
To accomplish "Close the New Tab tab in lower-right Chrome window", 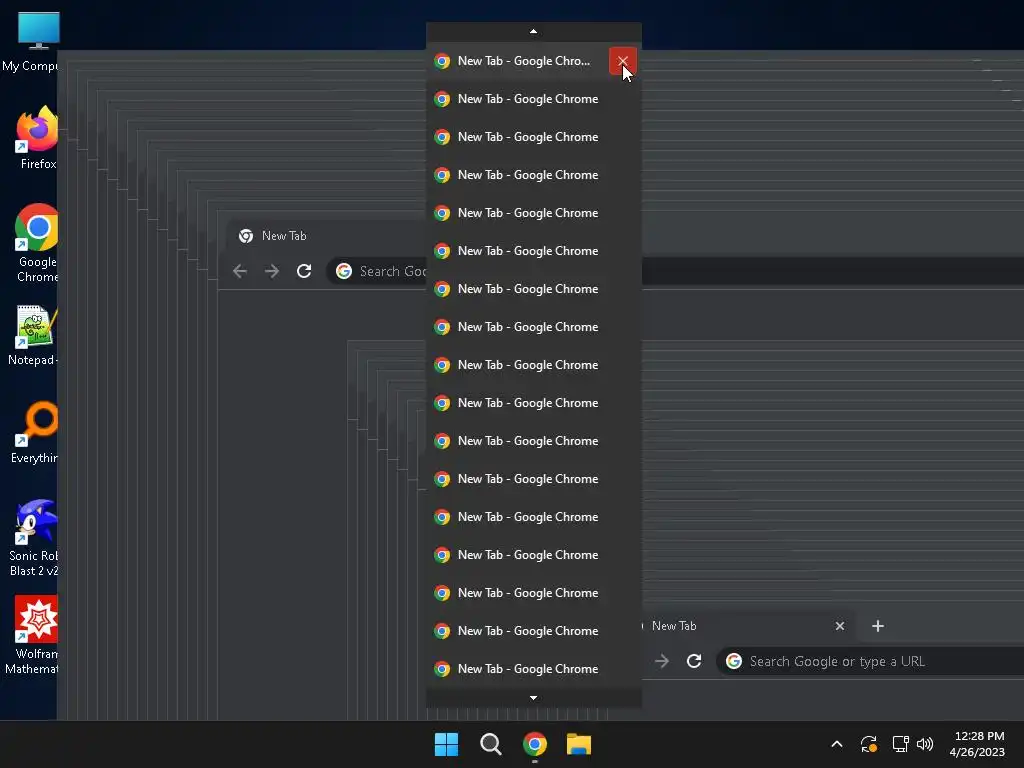I will click(840, 626).
